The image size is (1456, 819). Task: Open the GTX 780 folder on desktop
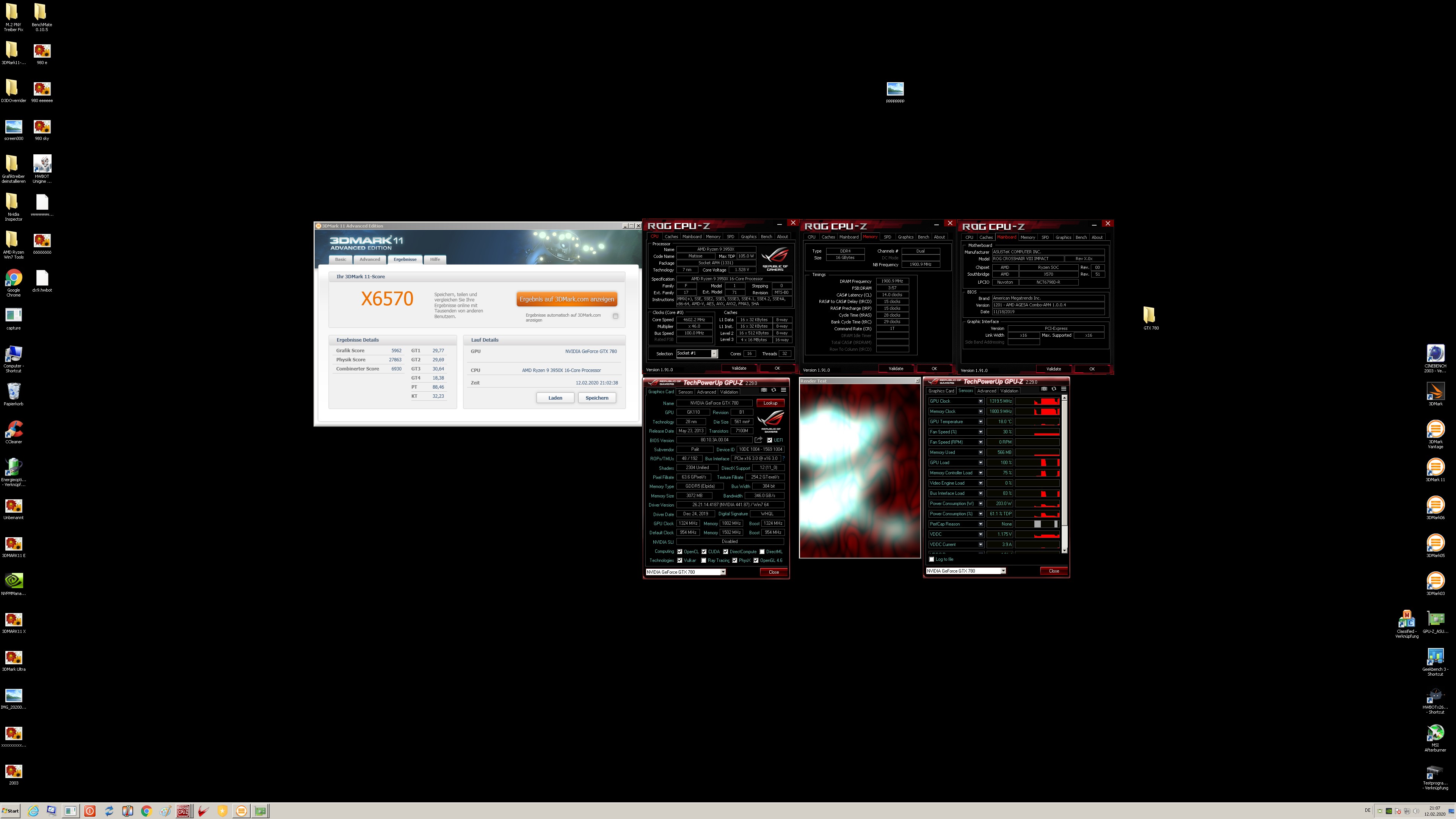click(x=1150, y=319)
